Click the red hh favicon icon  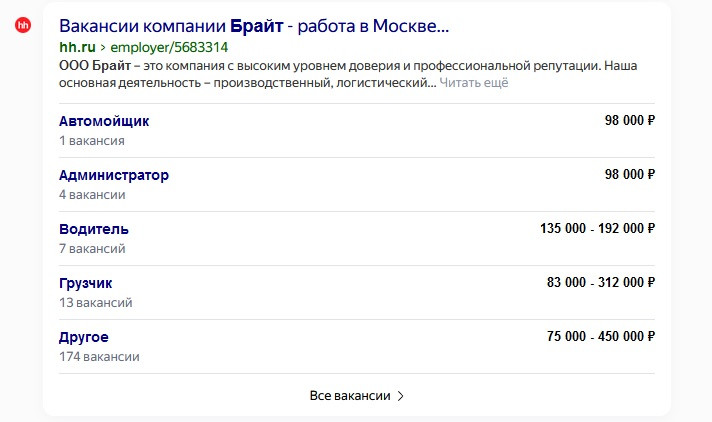(23, 25)
